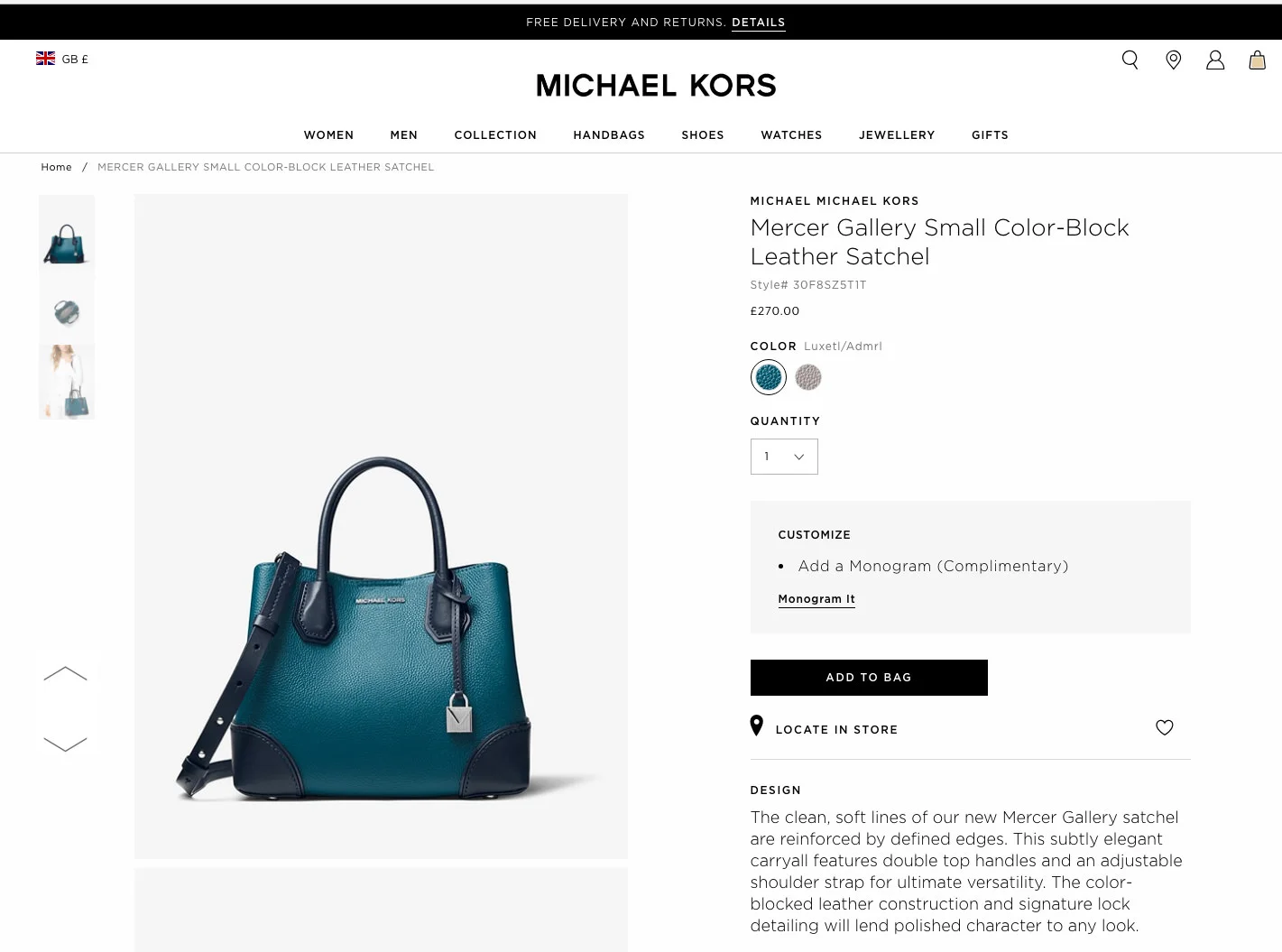
Task: Open the shopping bag icon
Action: (x=1257, y=60)
